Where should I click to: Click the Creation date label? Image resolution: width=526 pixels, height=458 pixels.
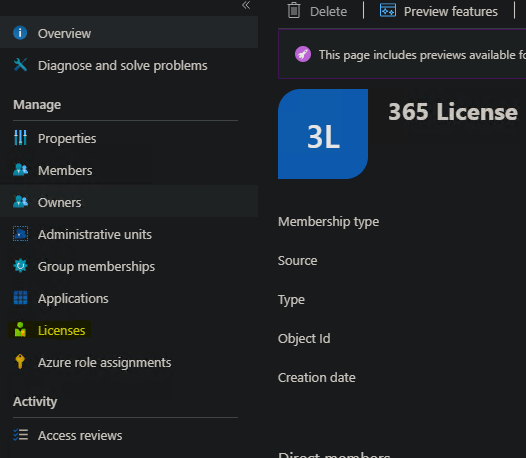[x=317, y=377]
